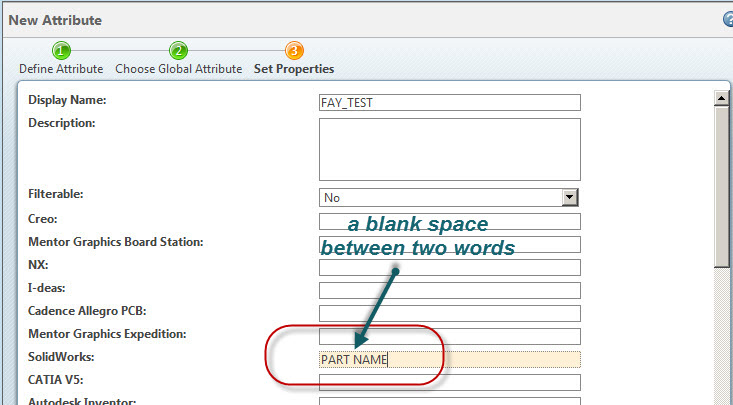733x405 pixels.
Task: Click the SolidWorks field containing PART NAME
Action: [449, 360]
